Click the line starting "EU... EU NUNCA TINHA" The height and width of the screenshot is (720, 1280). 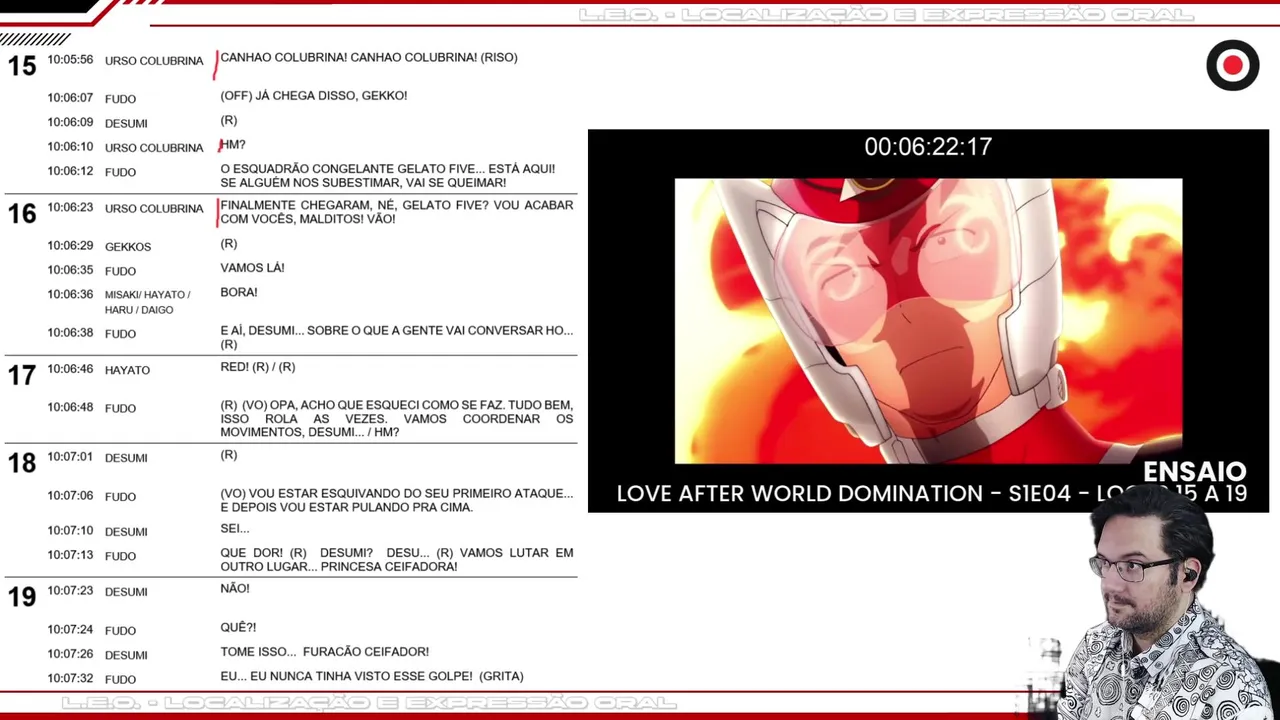click(372, 677)
